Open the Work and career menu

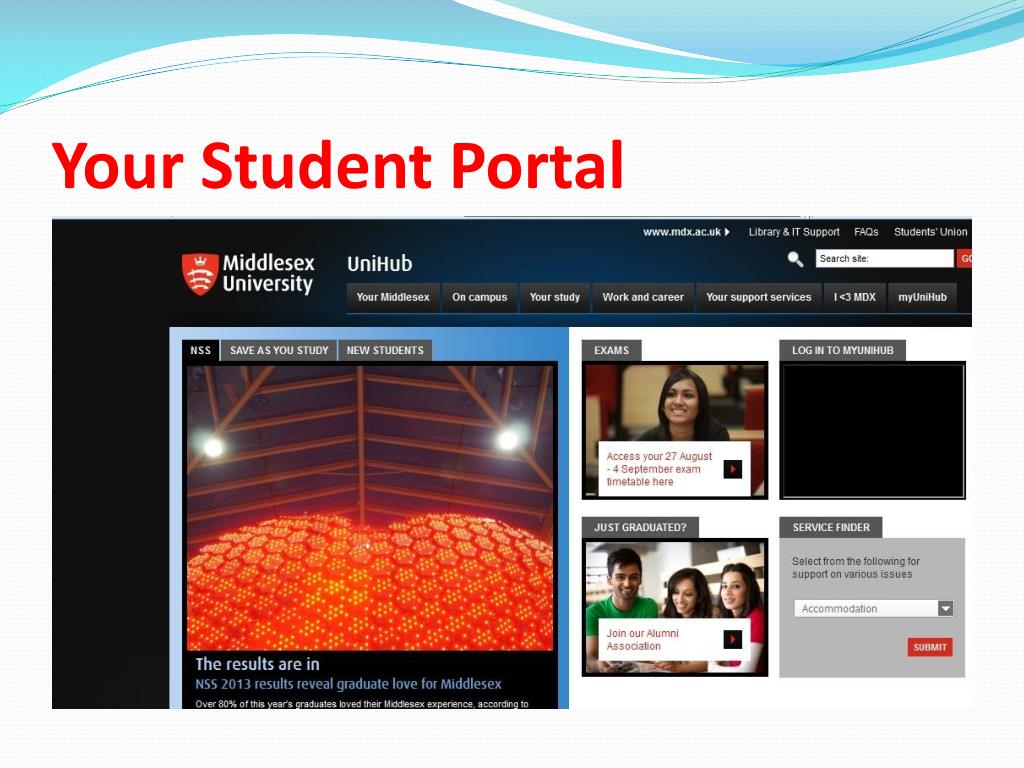(x=643, y=297)
